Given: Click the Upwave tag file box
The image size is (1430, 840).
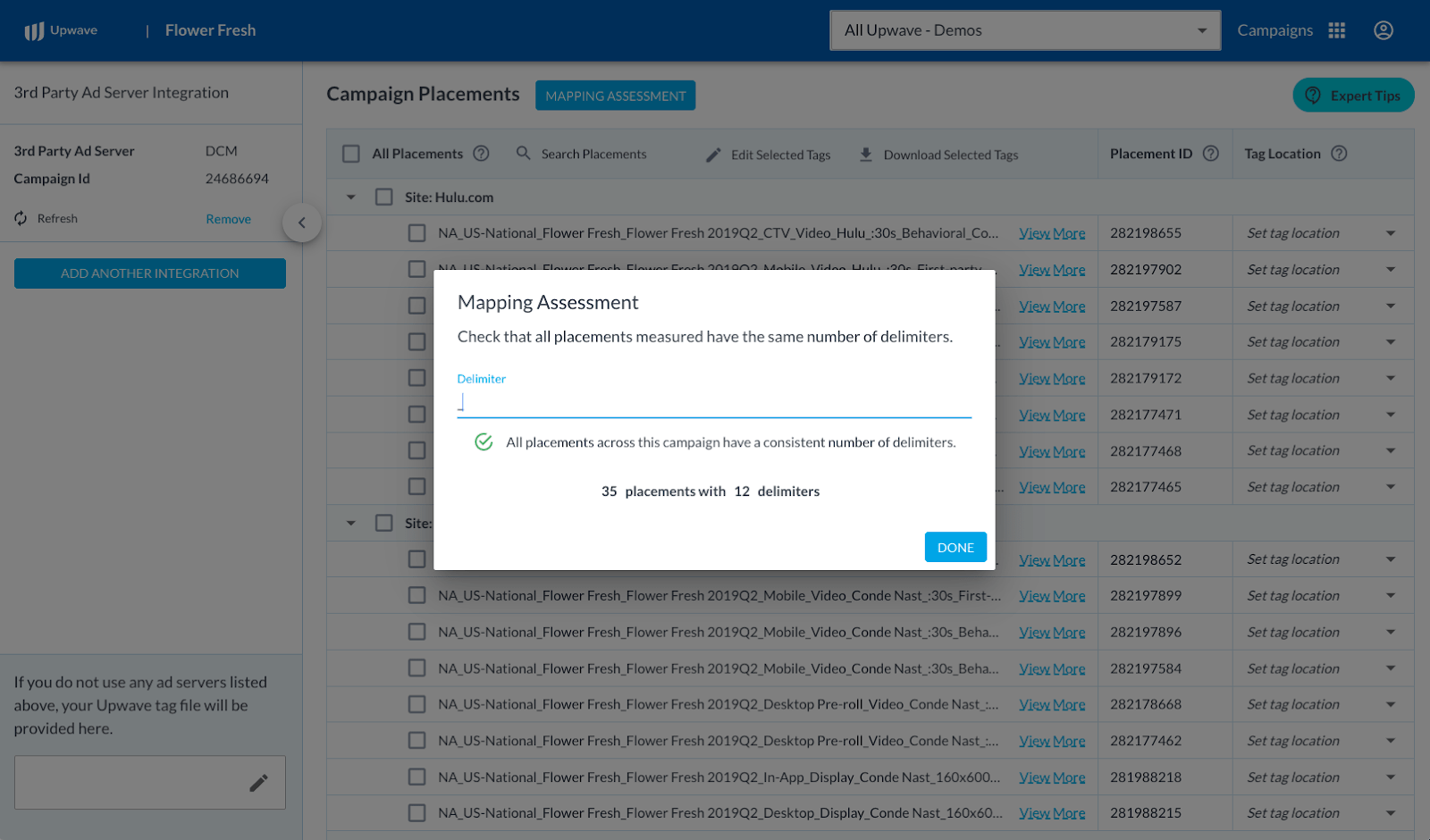Looking at the screenshot, I should pyautogui.click(x=150, y=783).
